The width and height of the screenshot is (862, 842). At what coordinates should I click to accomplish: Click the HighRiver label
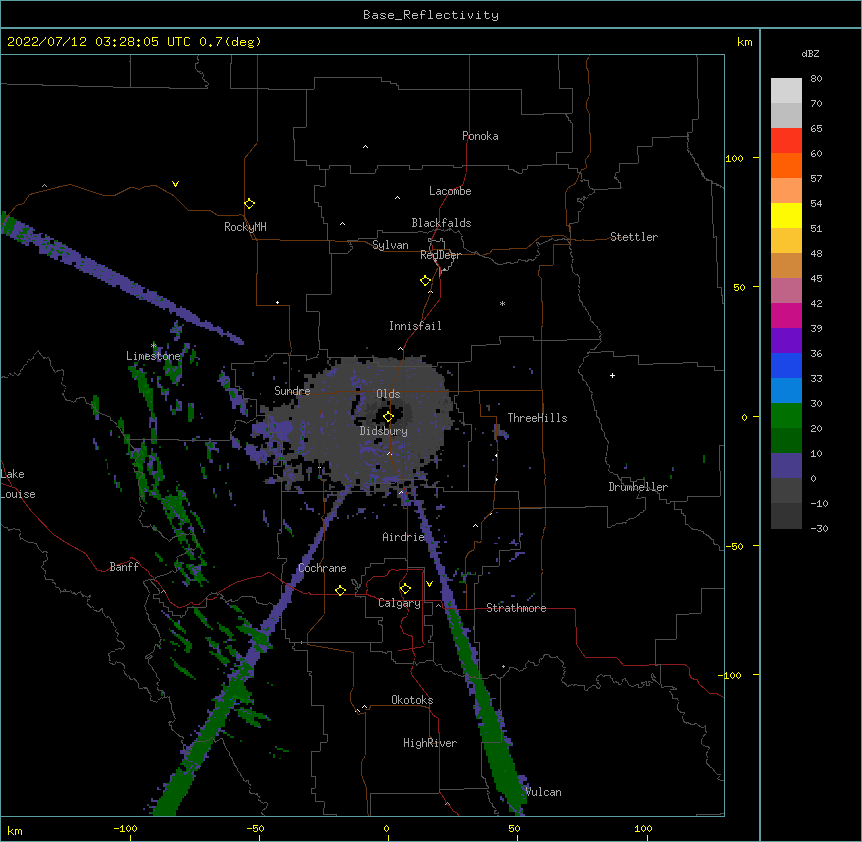(430, 743)
